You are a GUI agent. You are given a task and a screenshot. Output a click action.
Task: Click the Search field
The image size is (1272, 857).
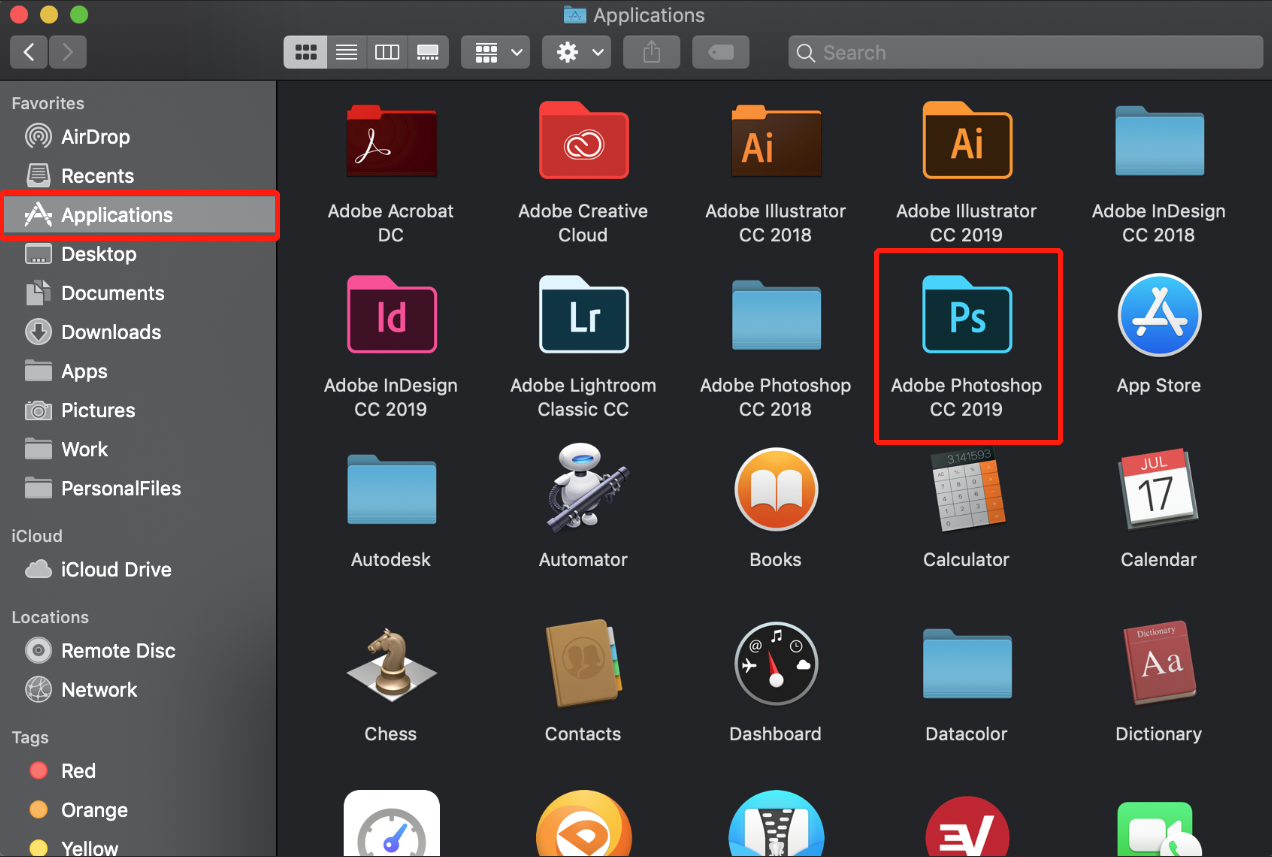(x=1026, y=52)
